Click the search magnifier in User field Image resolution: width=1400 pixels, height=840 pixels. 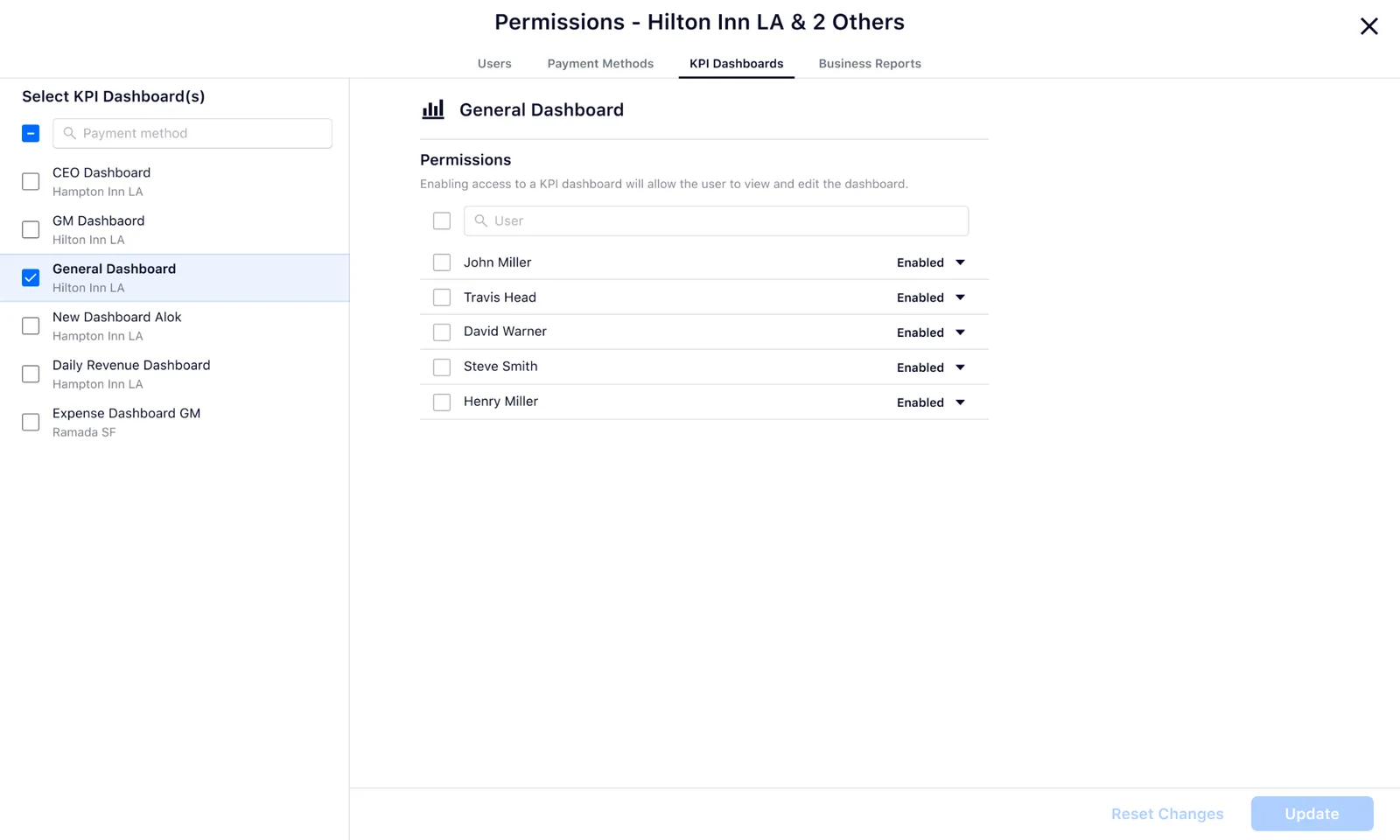(x=481, y=220)
